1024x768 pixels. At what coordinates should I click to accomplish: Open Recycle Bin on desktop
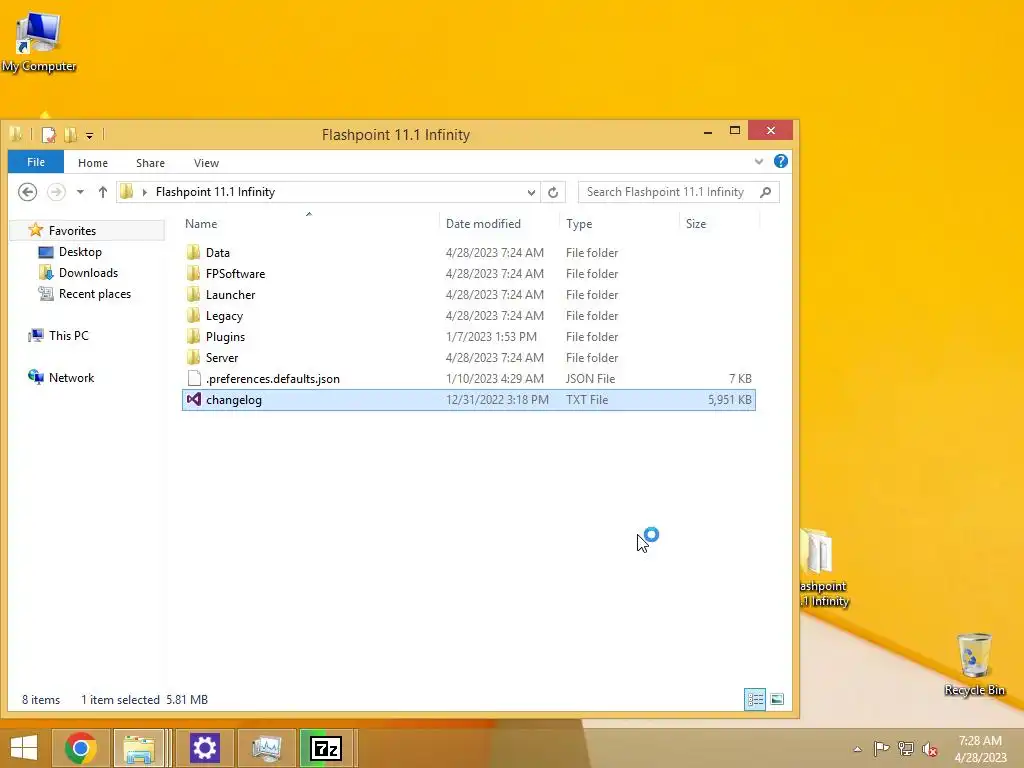click(x=974, y=664)
